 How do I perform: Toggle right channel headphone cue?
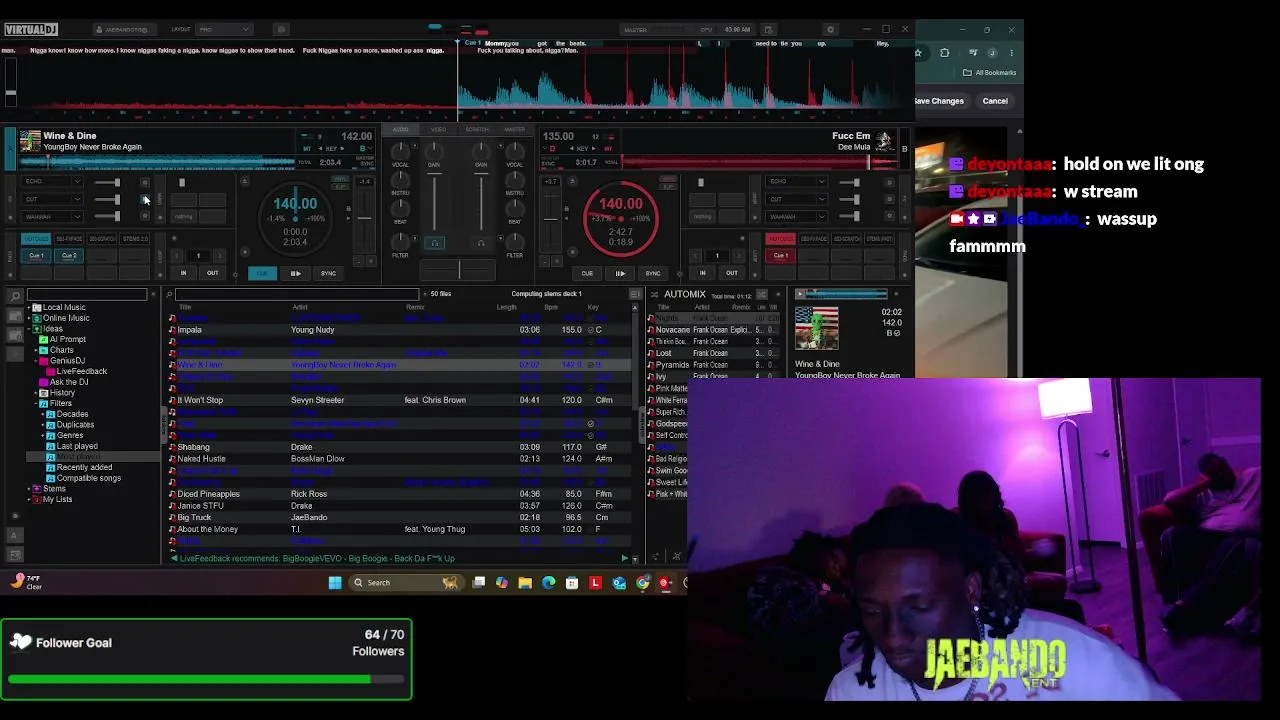(481, 243)
